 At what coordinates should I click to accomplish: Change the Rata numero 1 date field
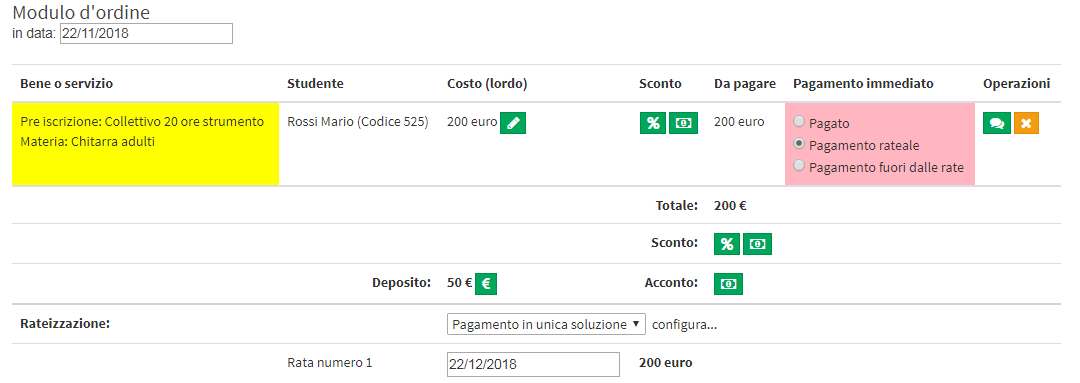point(534,363)
